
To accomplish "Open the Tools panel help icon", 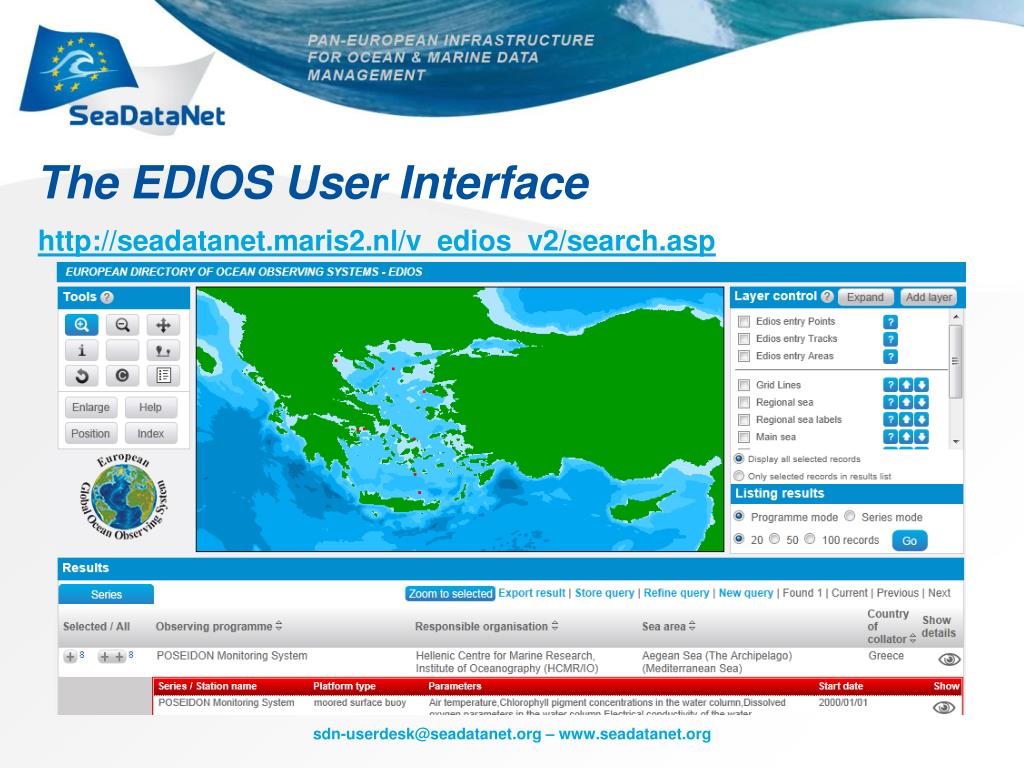I will 107,297.
